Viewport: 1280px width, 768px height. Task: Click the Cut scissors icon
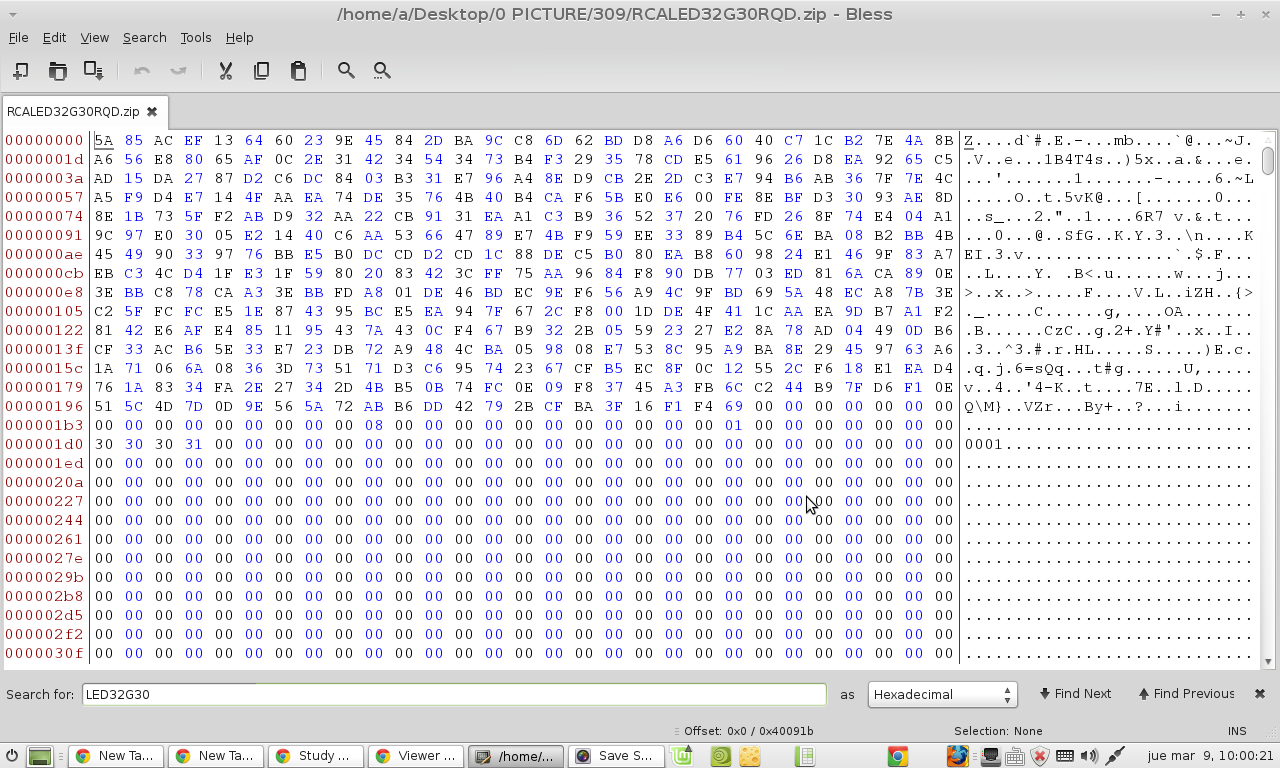pos(225,70)
